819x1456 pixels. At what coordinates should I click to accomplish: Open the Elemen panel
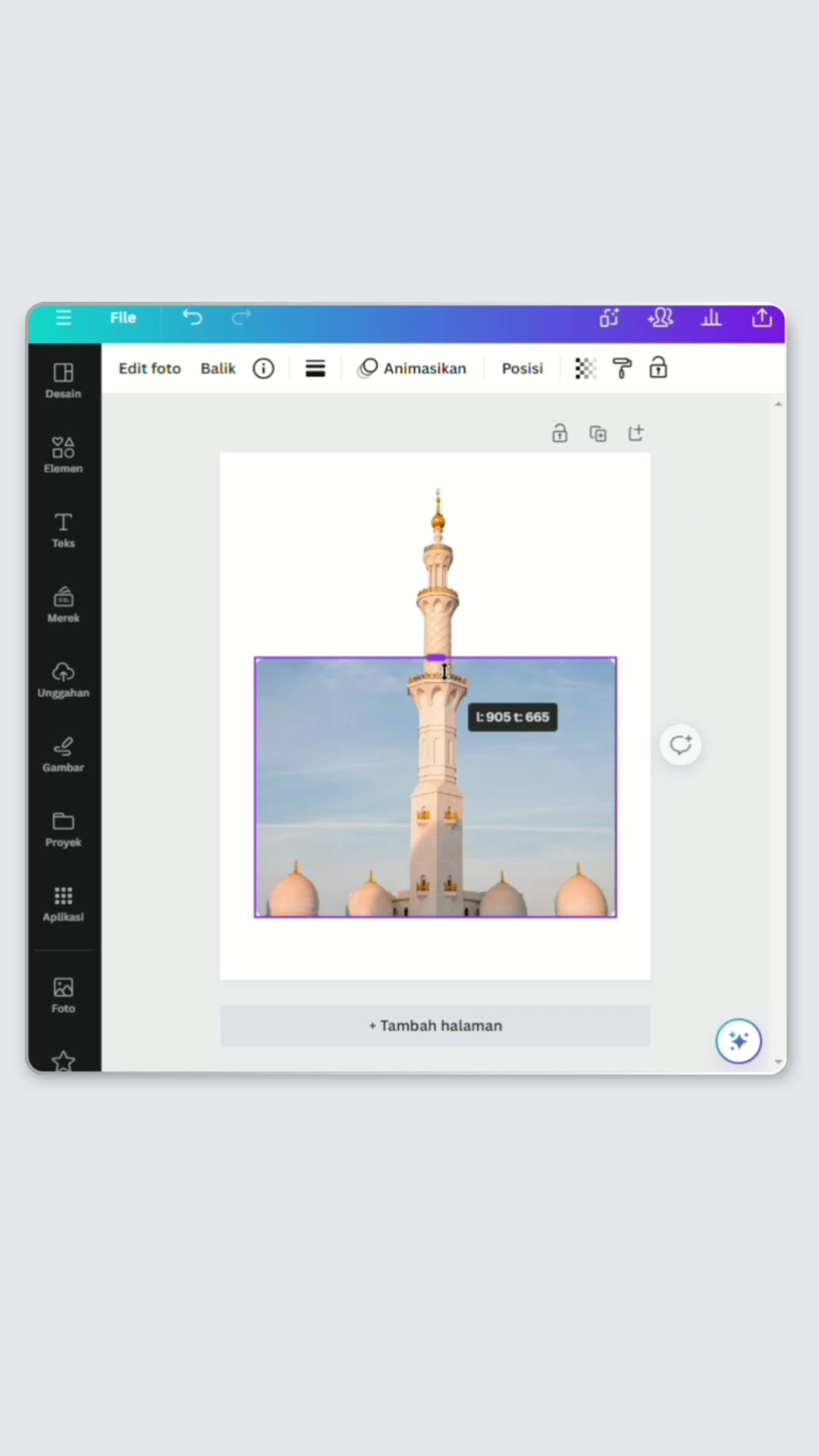coord(64,455)
